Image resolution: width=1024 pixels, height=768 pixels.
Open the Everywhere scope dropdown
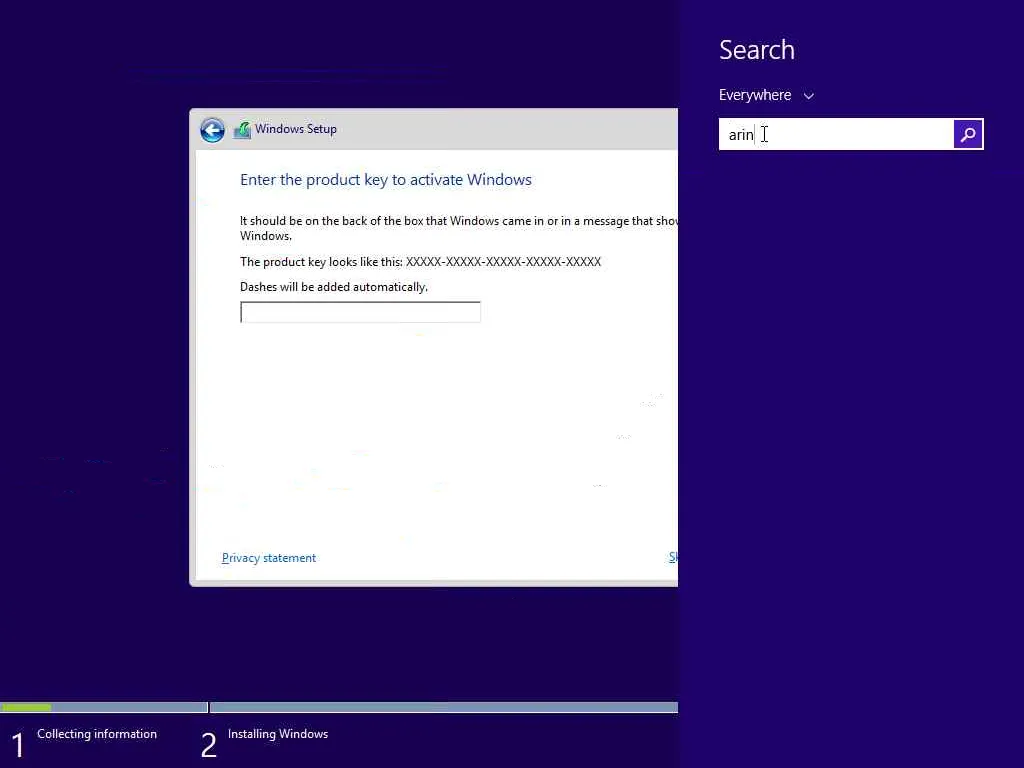click(x=766, y=95)
